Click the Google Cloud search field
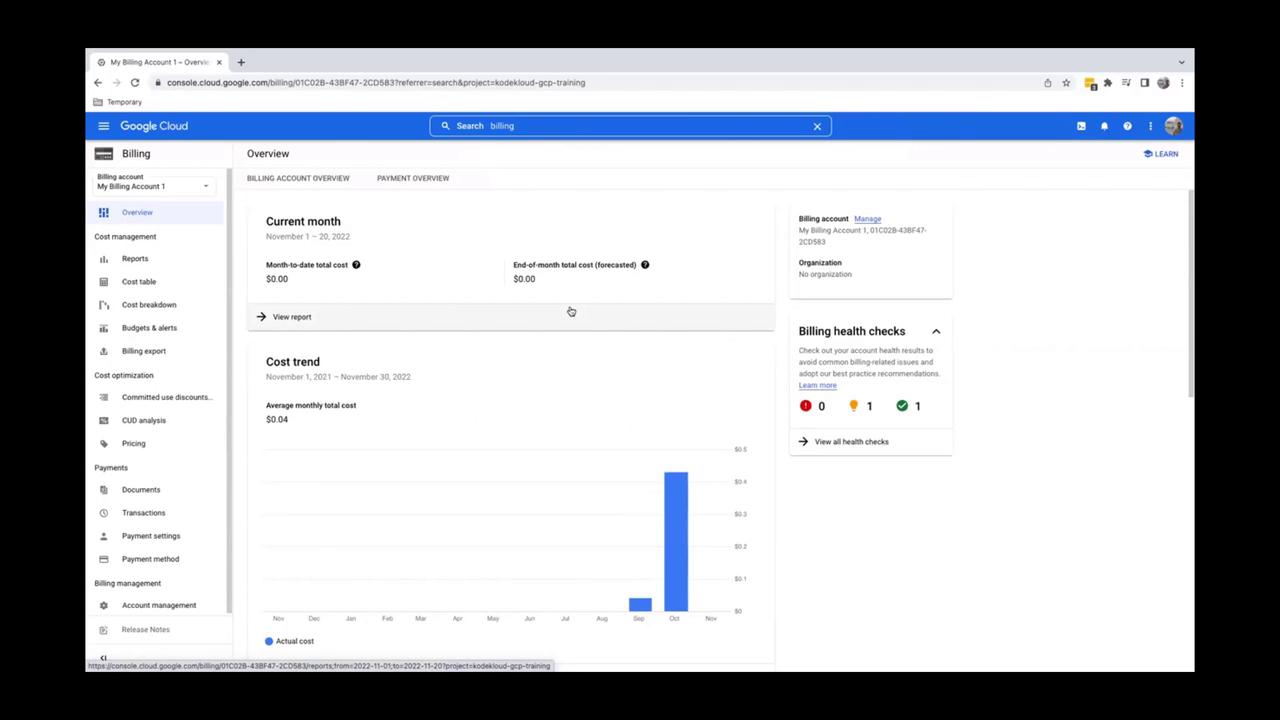 click(x=630, y=126)
